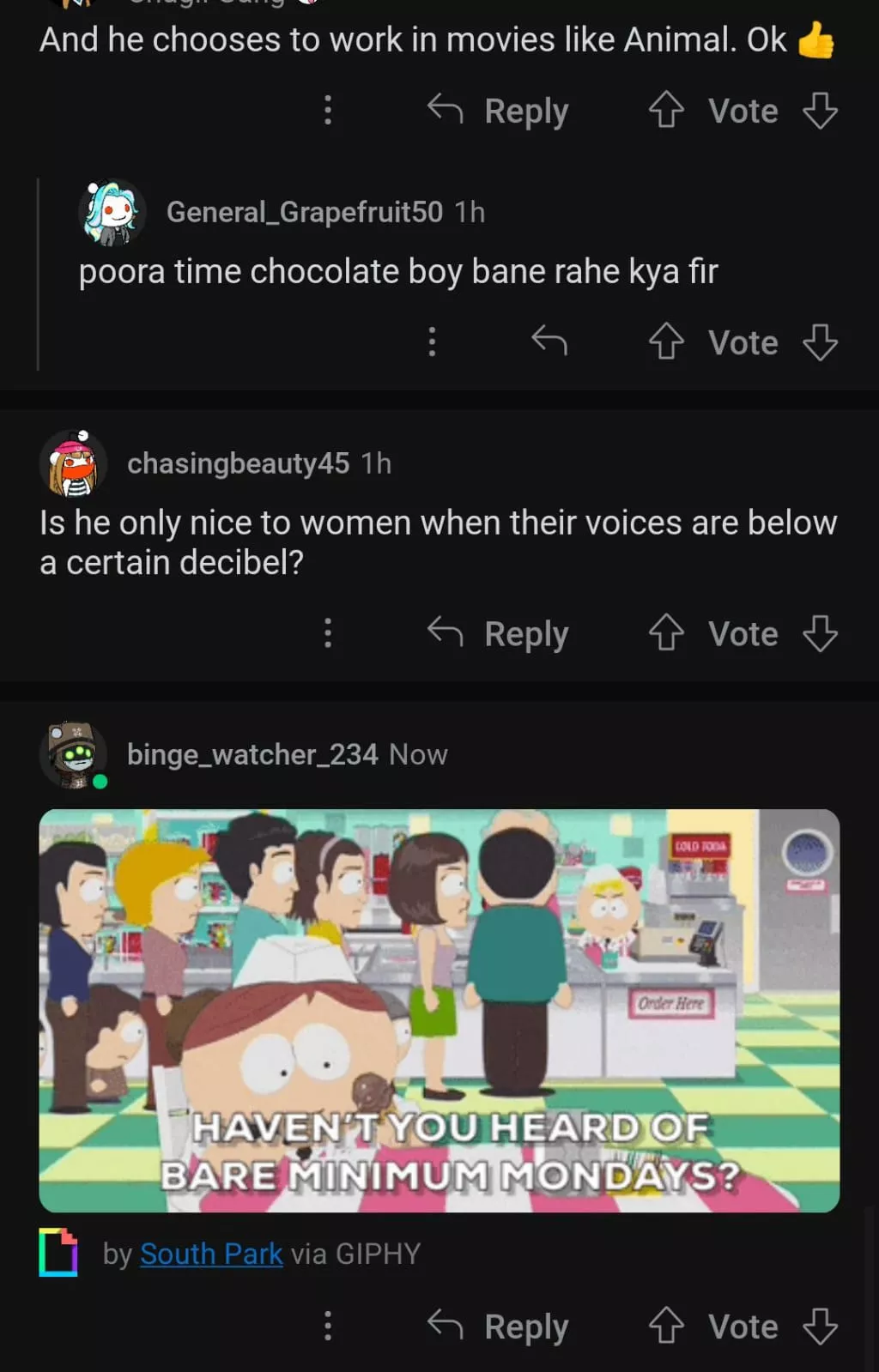Reply to chasingbeauty45's decibel comment

point(498,634)
